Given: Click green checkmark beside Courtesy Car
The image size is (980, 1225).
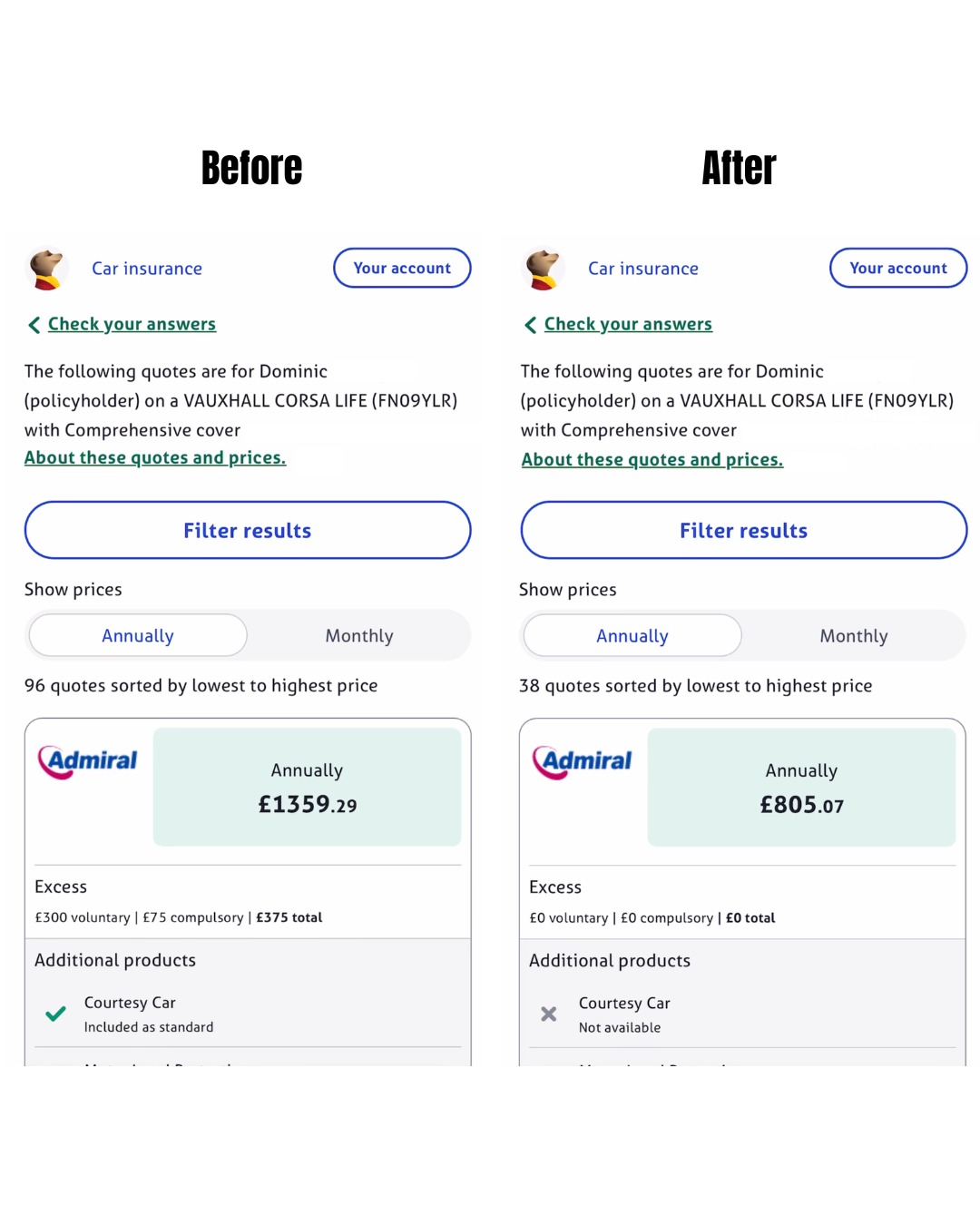Looking at the screenshot, I should point(56,1014).
